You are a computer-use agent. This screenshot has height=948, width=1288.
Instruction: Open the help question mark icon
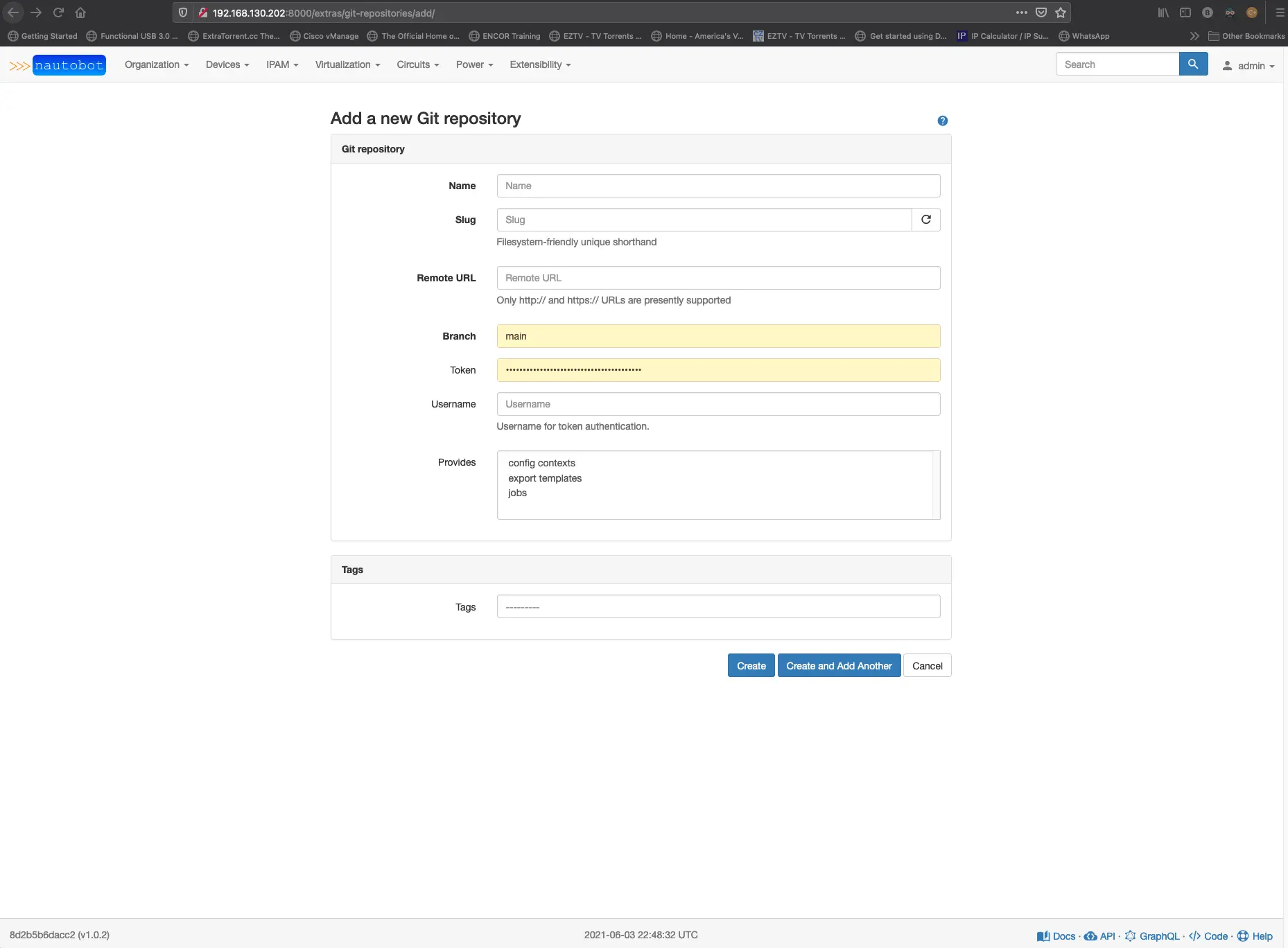point(942,121)
